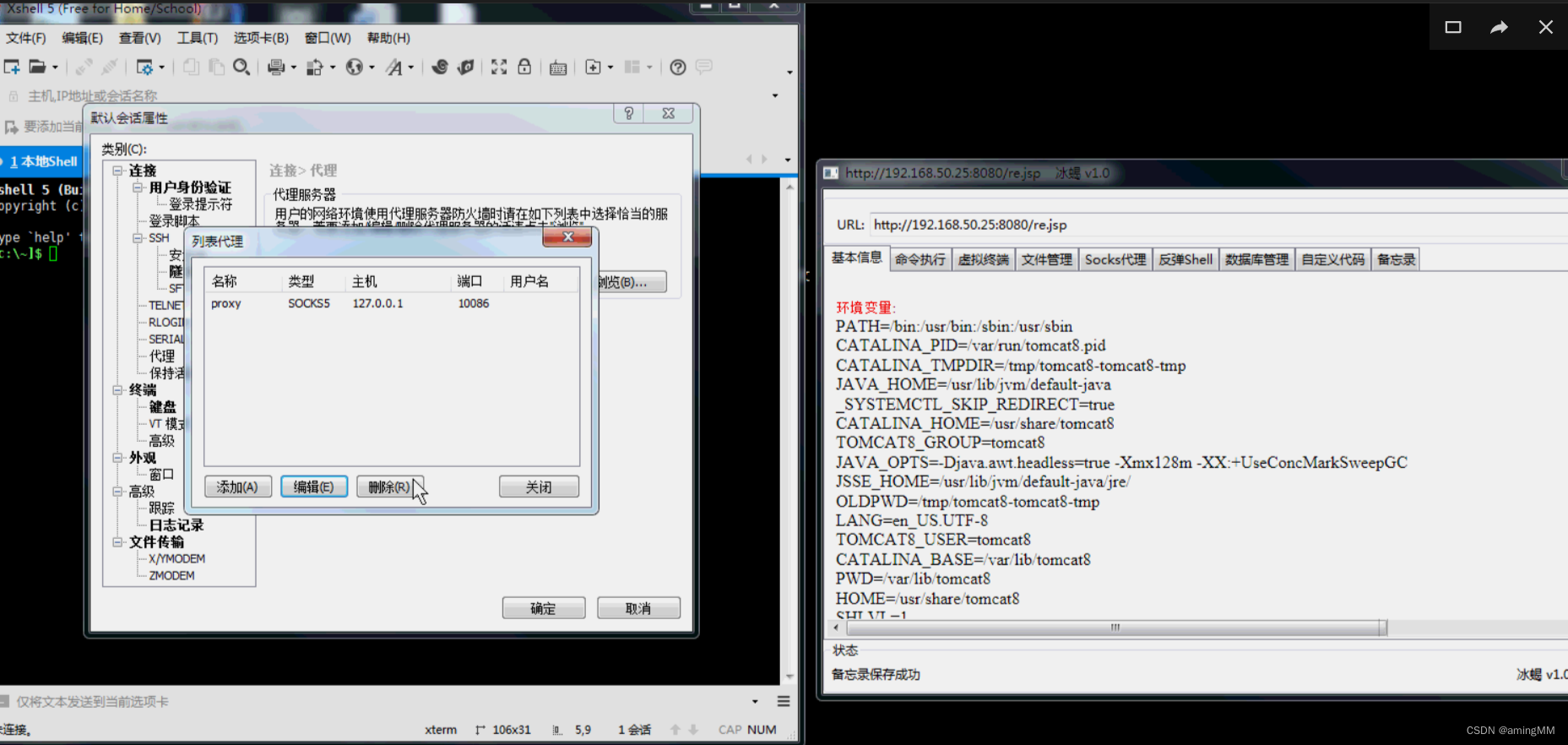Select the proxy SOCKS5 row in the list
The width and height of the screenshot is (1568, 745).
tap(392, 303)
